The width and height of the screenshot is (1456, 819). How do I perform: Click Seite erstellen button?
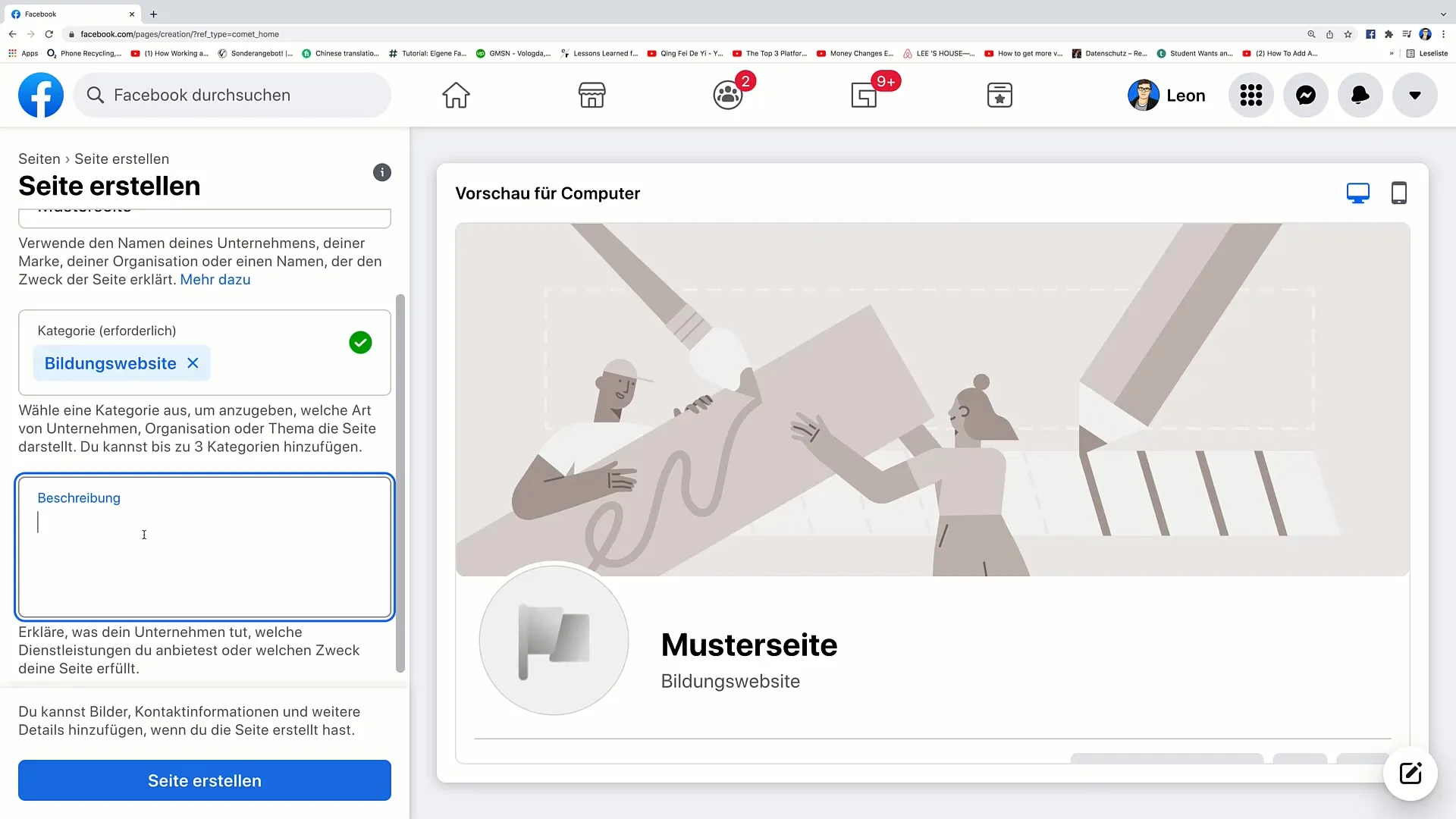(205, 781)
